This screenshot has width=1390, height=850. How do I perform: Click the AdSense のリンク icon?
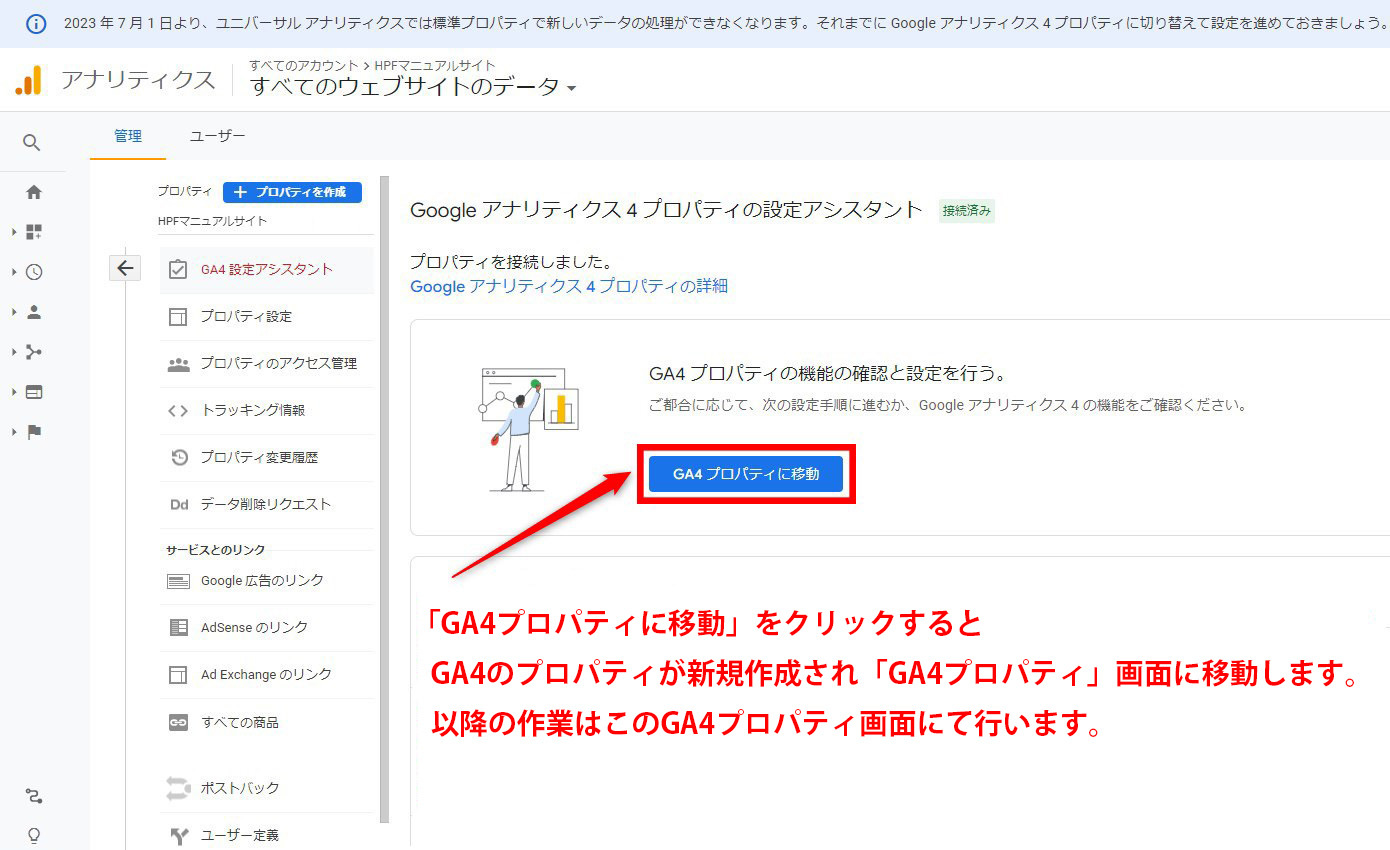178,628
